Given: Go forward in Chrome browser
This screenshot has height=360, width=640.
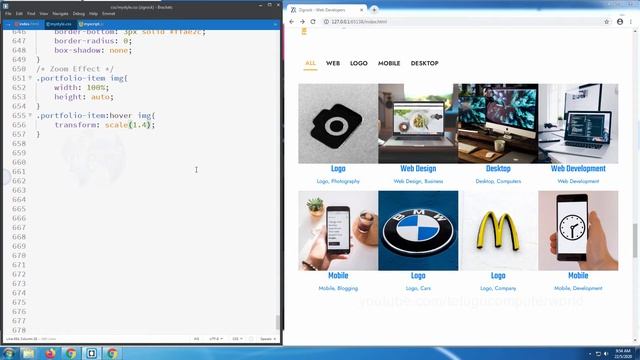Looking at the screenshot, I should [302, 22].
